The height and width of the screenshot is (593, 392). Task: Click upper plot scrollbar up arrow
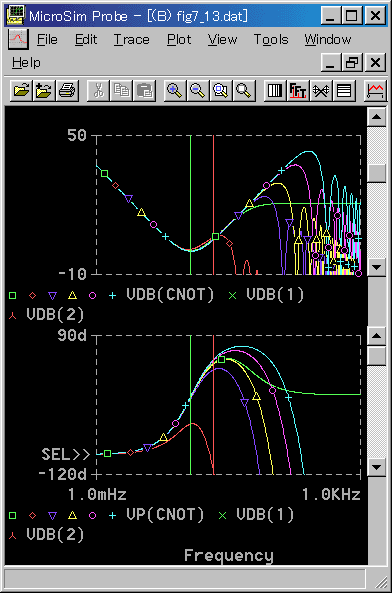point(377,117)
